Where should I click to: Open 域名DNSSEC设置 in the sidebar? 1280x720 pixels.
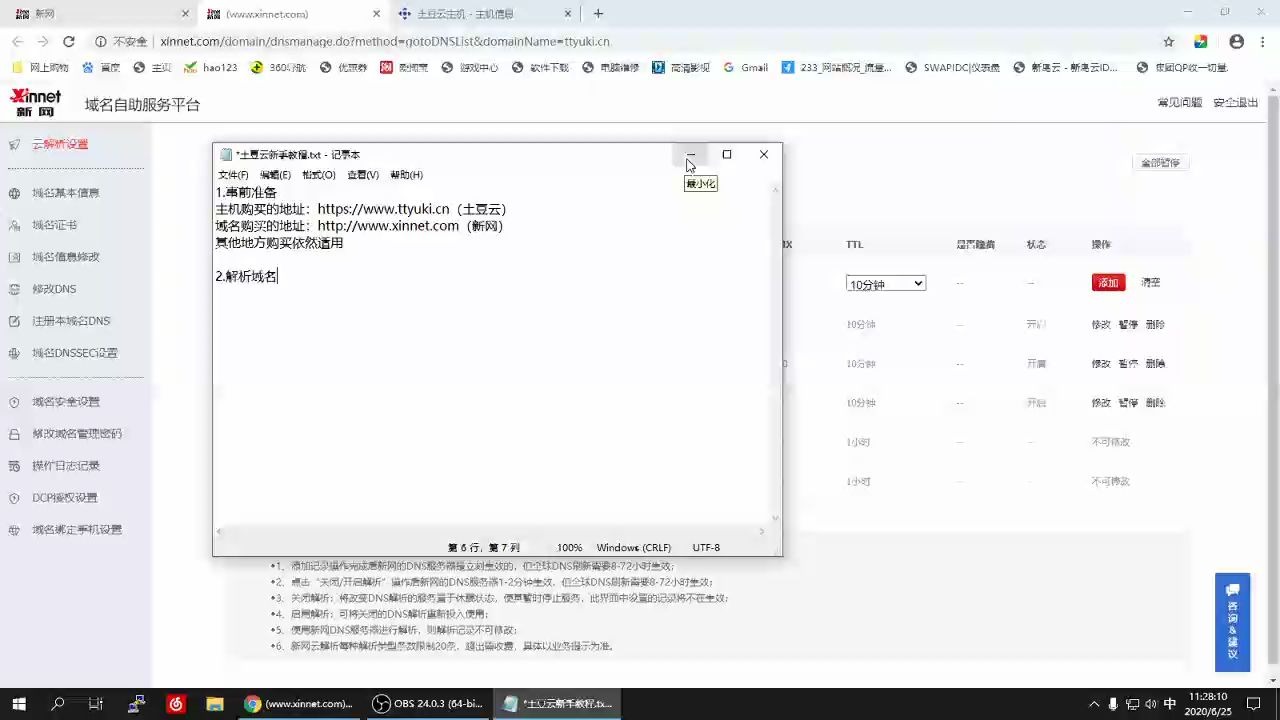click(x=74, y=353)
